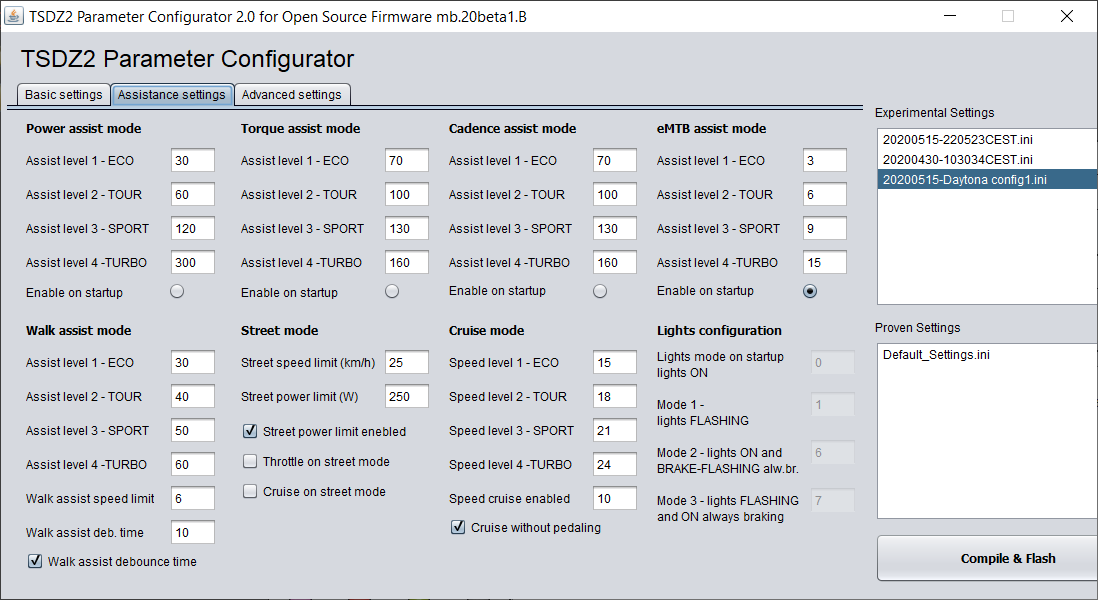Edit Cruise Speed level 2 TOUR field
Image resolution: width=1098 pixels, height=600 pixels.
click(615, 396)
